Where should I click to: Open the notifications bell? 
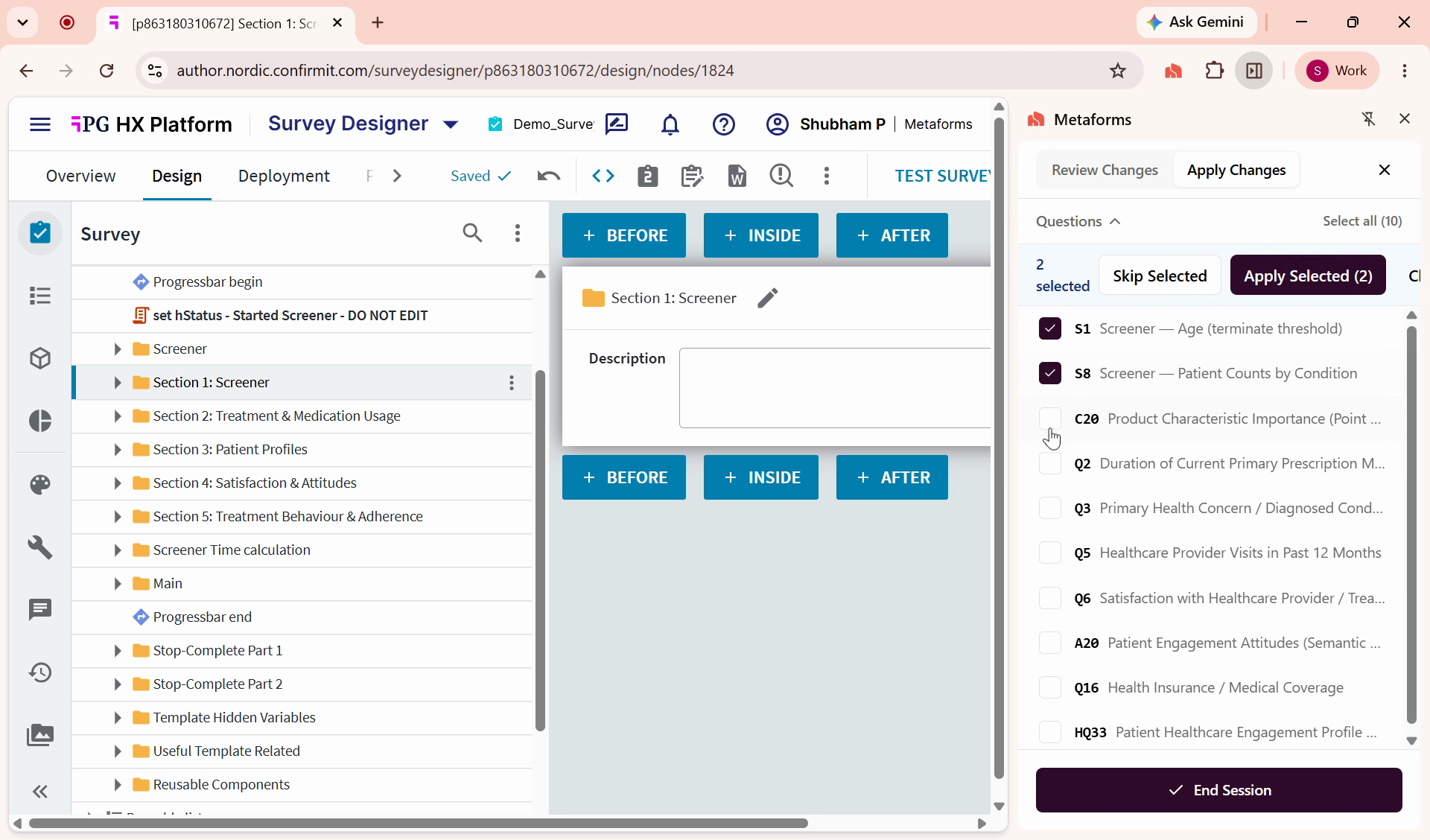(670, 124)
